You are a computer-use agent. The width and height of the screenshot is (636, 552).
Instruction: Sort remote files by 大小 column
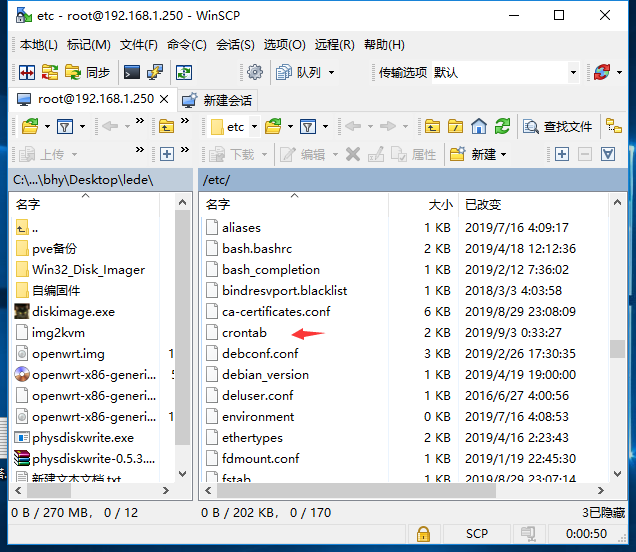pos(423,204)
